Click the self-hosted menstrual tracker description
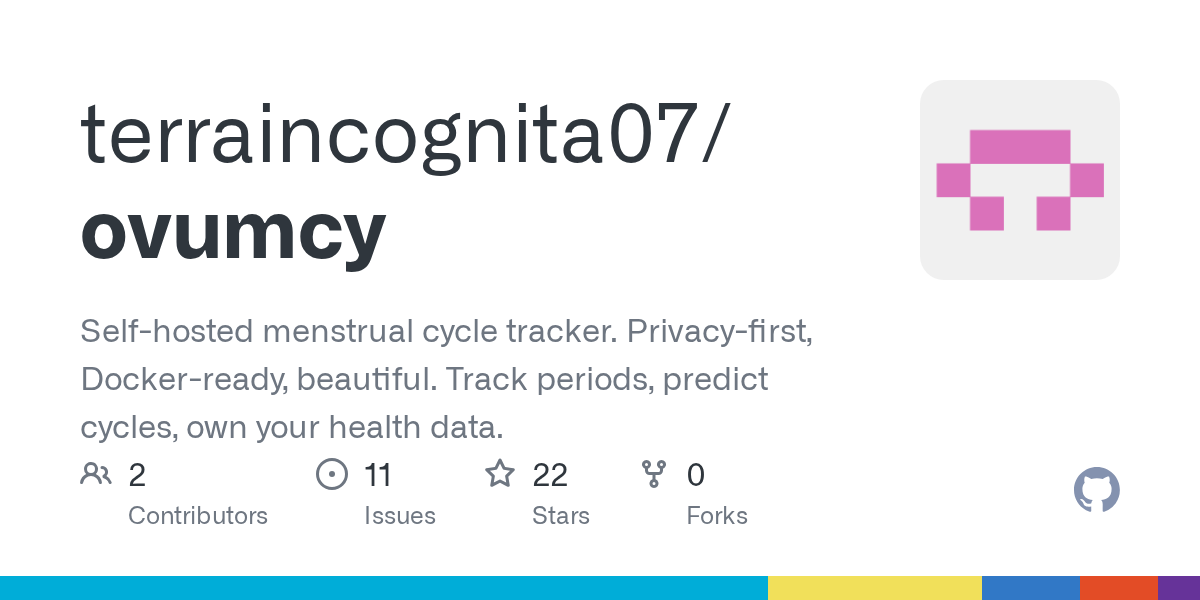The height and width of the screenshot is (600, 1200). 446,380
